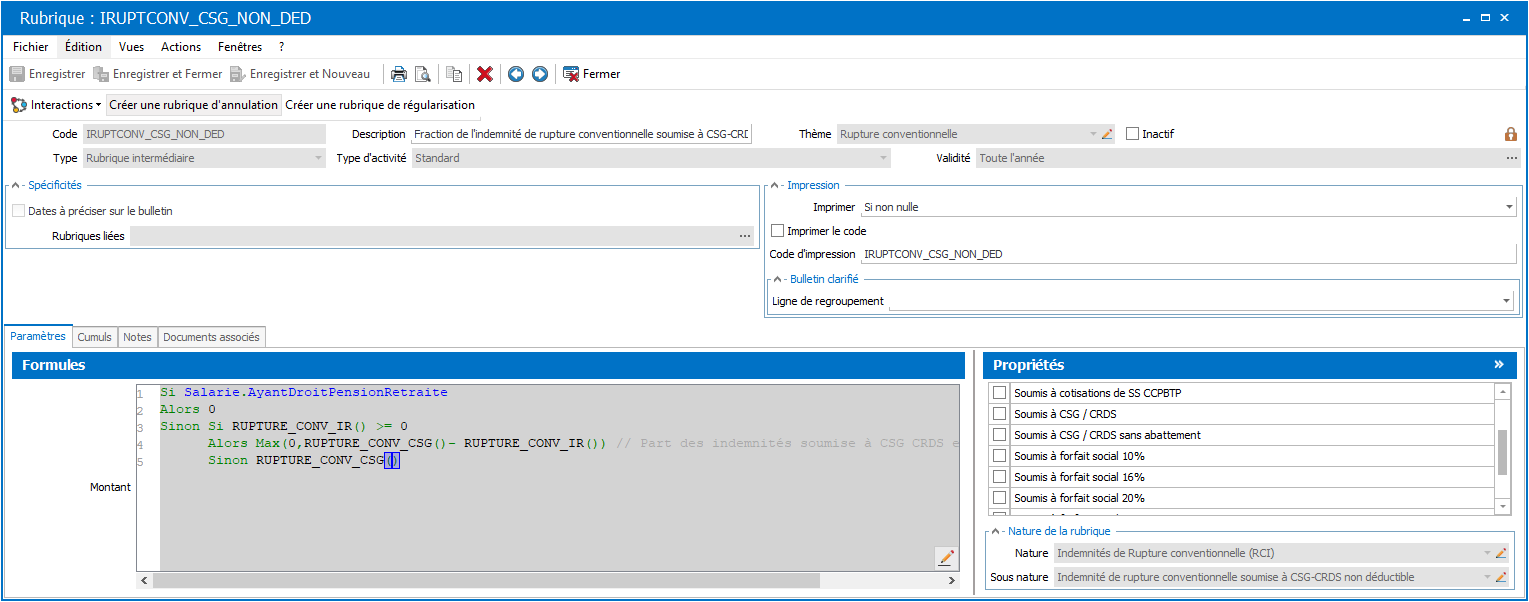Click Enregistrer et Nouveau in the toolbar

click(299, 74)
